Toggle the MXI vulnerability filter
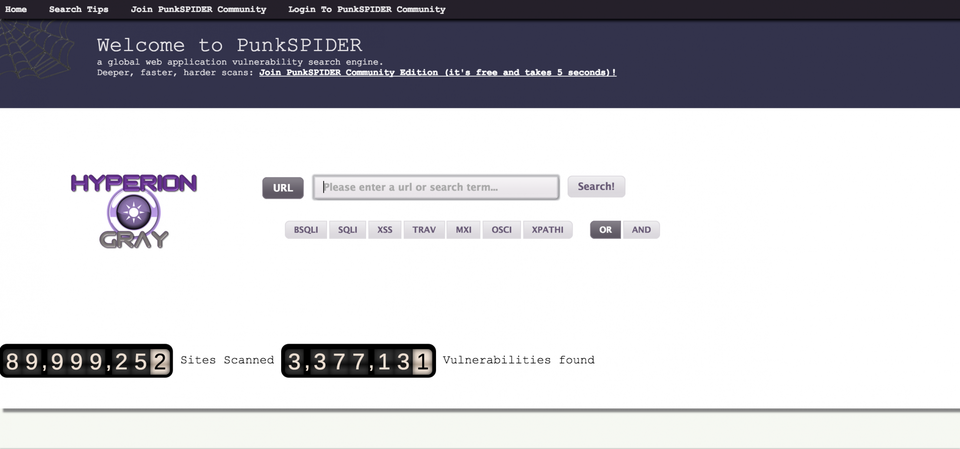Viewport: 960px width, 449px height. [x=463, y=230]
